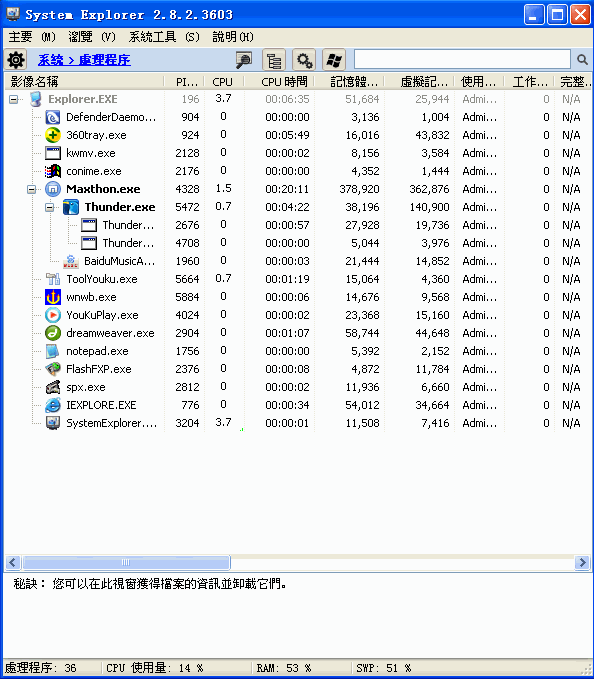
Task: Click the ToolYouku.exe tools icon
Action: 53,279
